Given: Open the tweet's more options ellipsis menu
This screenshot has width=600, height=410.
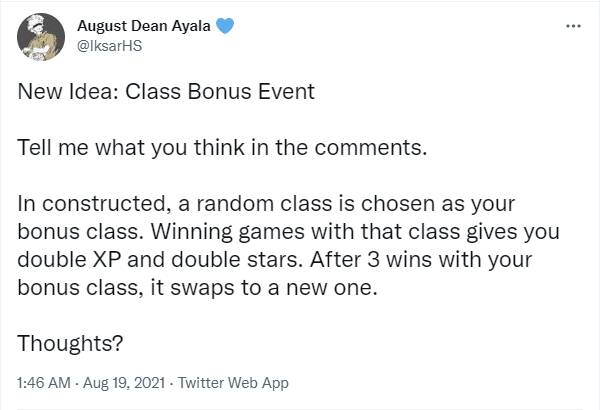Looking at the screenshot, I should coord(573,25).
